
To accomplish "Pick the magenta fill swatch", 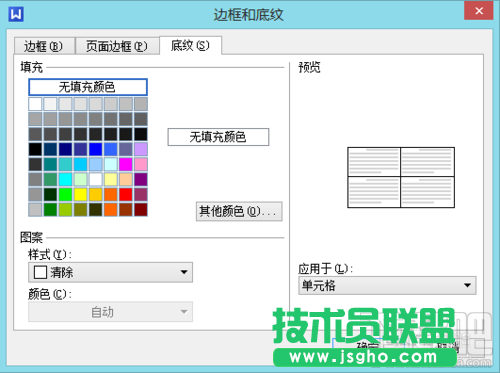I will [x=126, y=164].
